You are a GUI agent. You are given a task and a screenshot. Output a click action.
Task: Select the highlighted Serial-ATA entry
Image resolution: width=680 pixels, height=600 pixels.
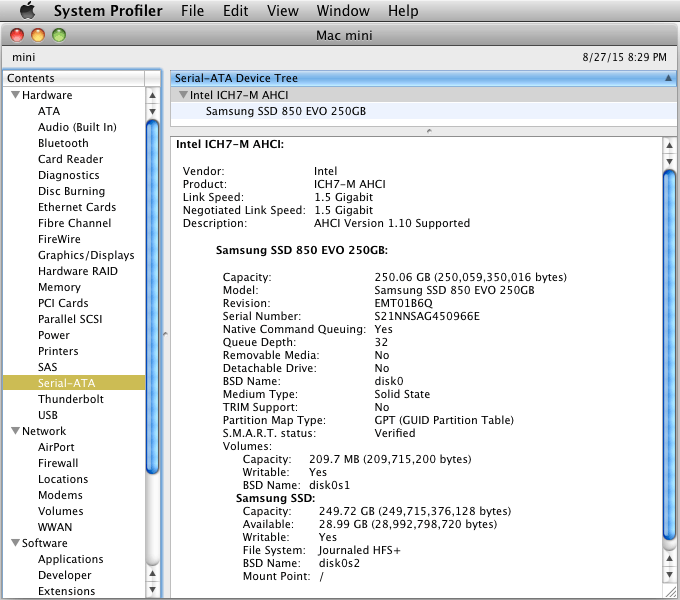[74, 383]
